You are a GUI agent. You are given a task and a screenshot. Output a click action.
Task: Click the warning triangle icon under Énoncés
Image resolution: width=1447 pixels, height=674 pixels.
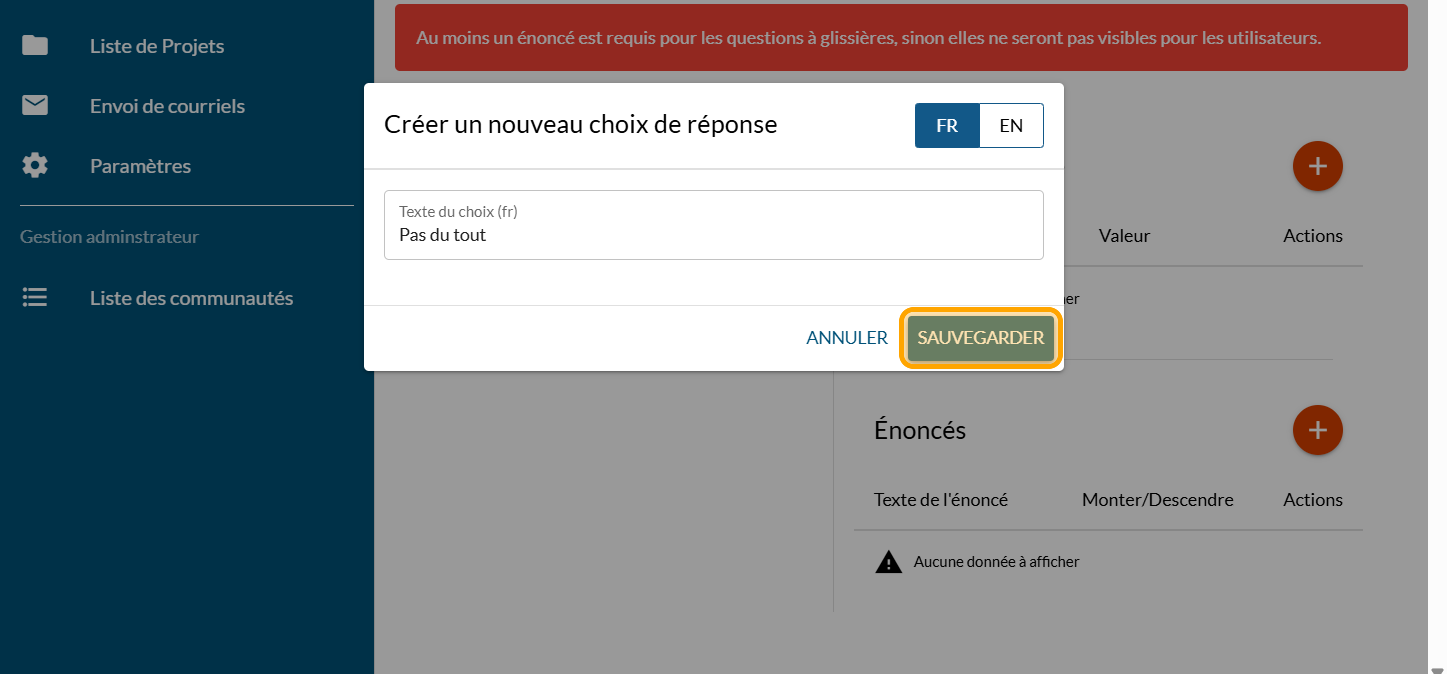tap(888, 562)
